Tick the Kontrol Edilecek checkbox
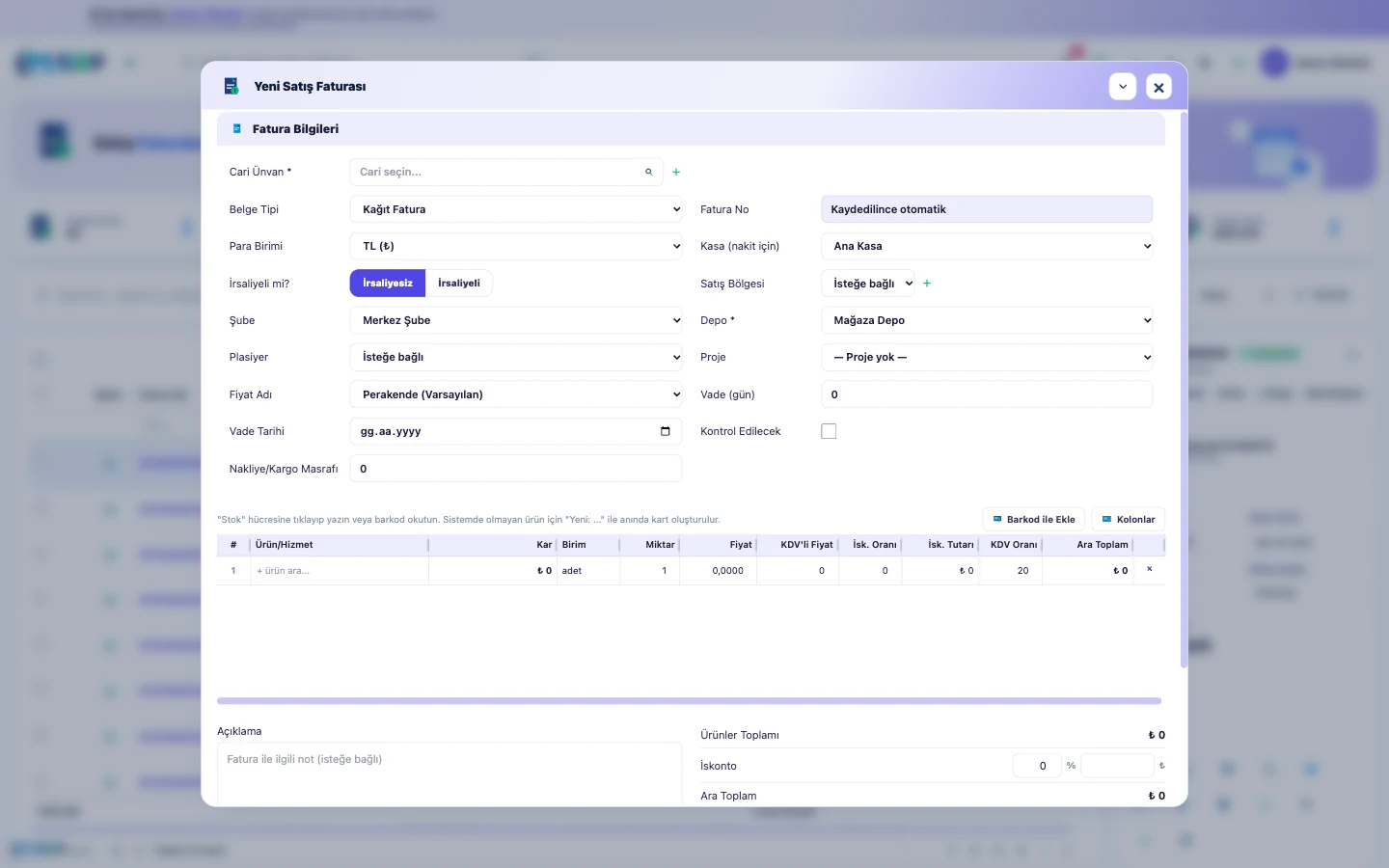 click(829, 431)
